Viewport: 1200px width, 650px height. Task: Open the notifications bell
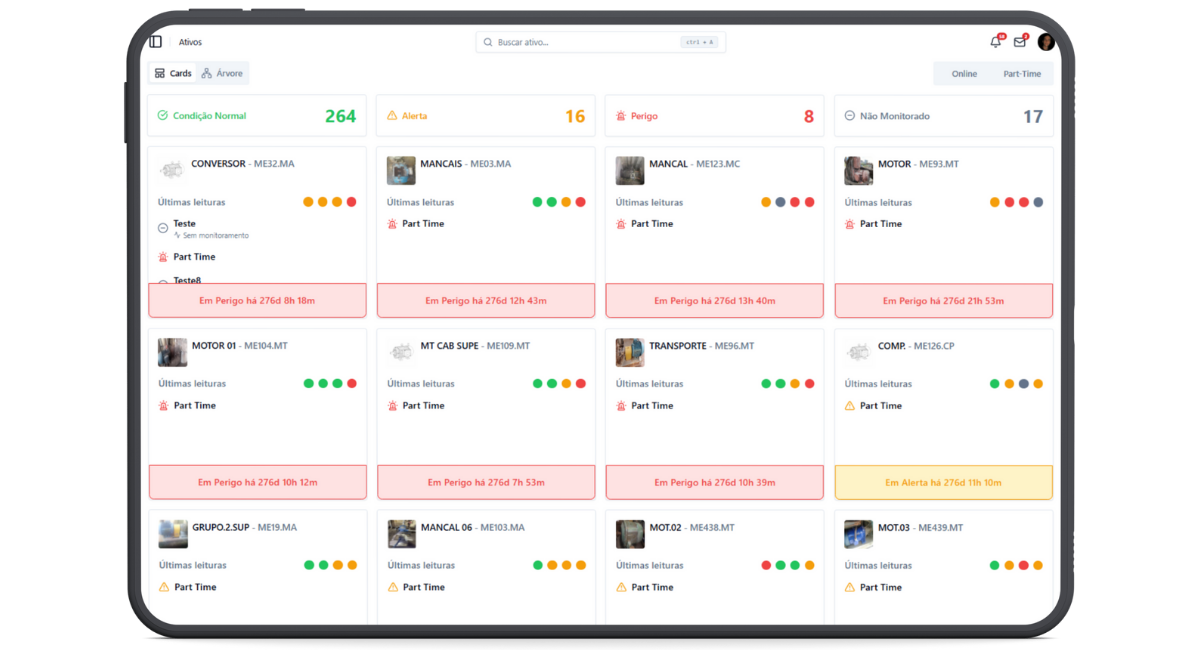(x=995, y=42)
